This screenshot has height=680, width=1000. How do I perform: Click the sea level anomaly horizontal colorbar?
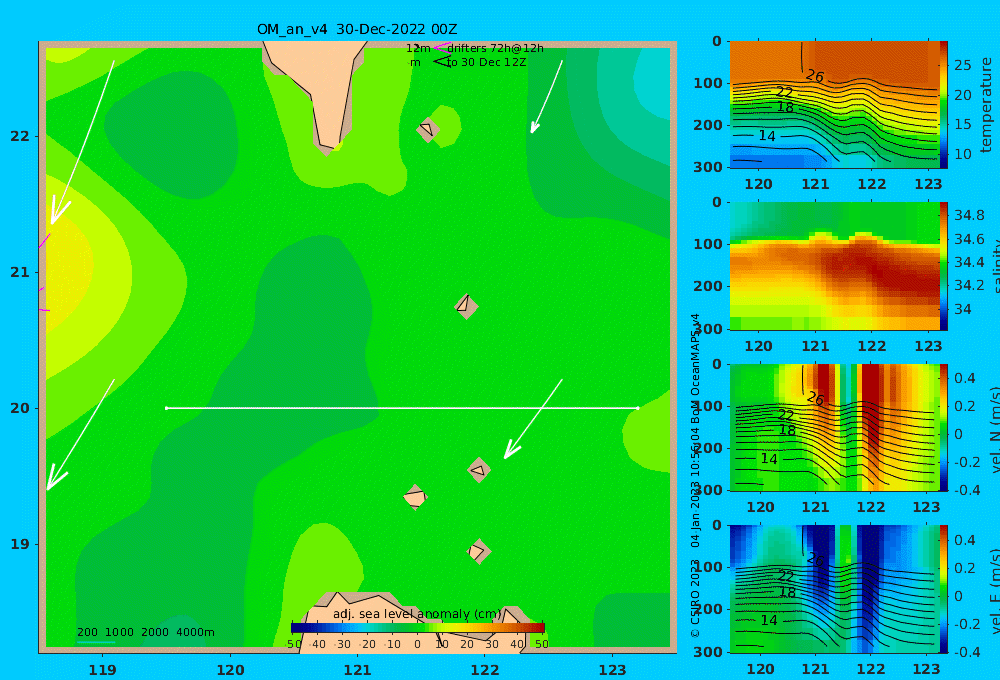pyautogui.click(x=418, y=628)
